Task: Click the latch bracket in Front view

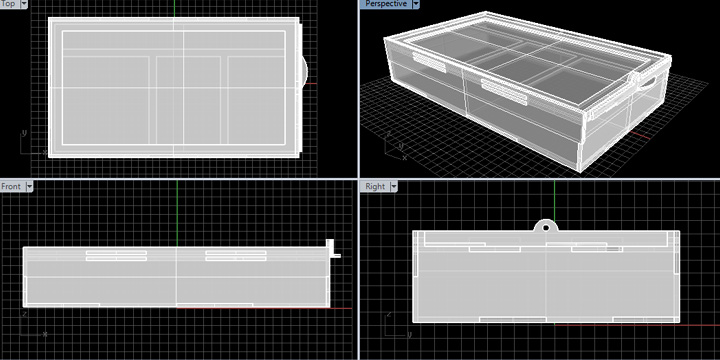Action: coord(333,248)
